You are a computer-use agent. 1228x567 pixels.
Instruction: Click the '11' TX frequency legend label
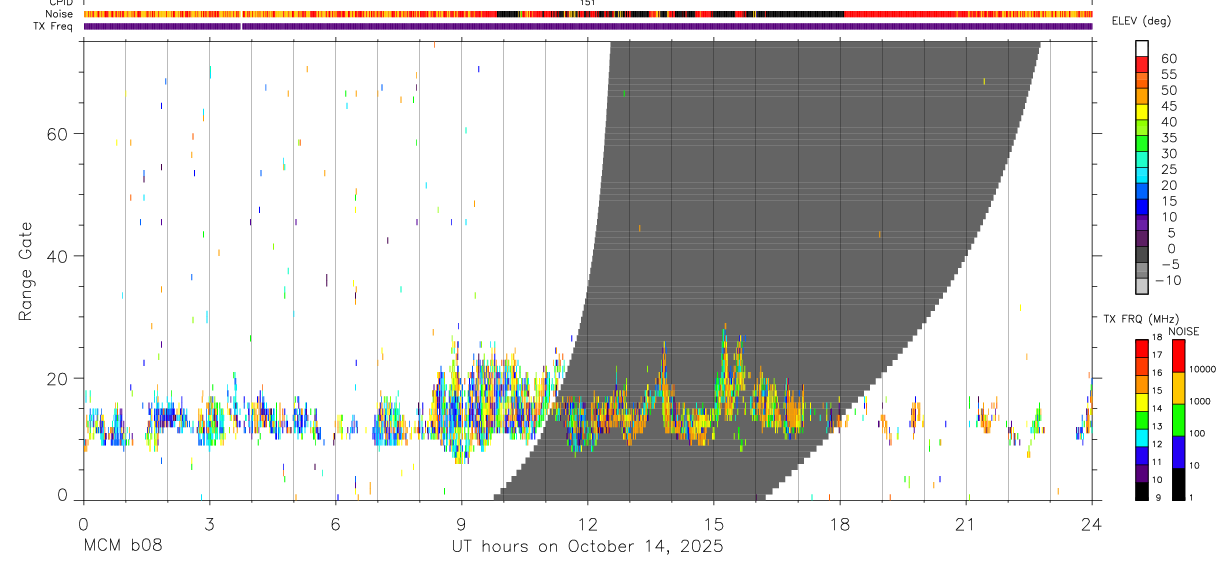click(x=1156, y=462)
